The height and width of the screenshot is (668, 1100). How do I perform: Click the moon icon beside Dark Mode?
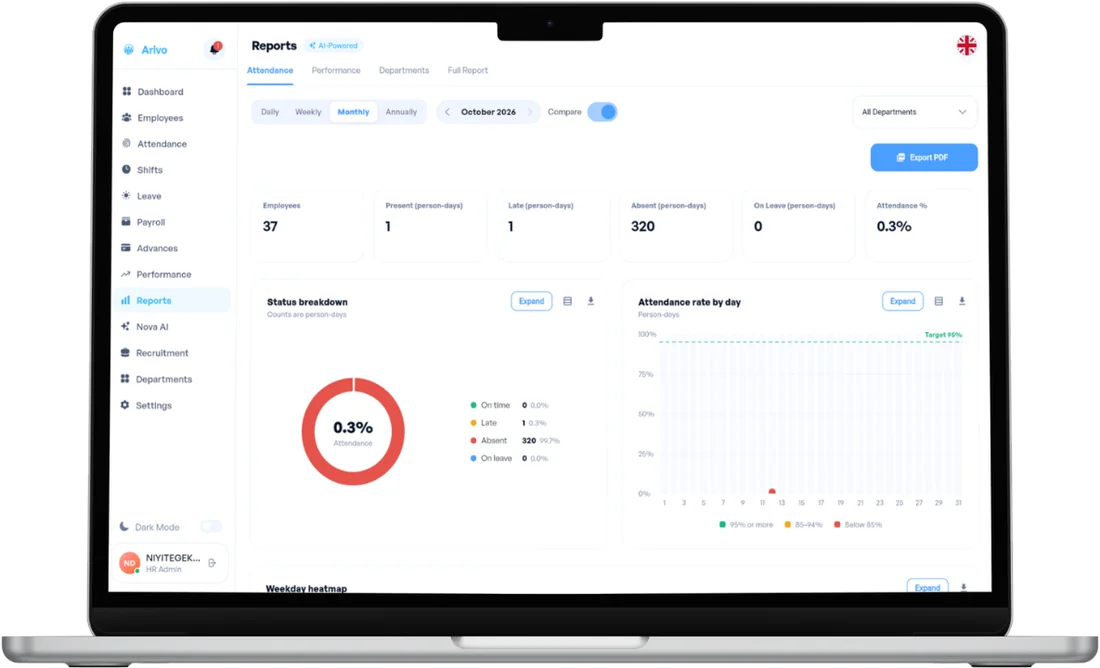(124, 526)
